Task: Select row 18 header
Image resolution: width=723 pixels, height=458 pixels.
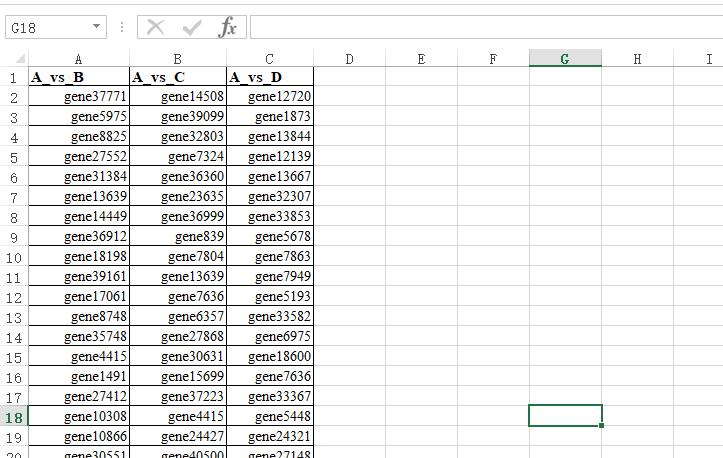Action: point(14,416)
